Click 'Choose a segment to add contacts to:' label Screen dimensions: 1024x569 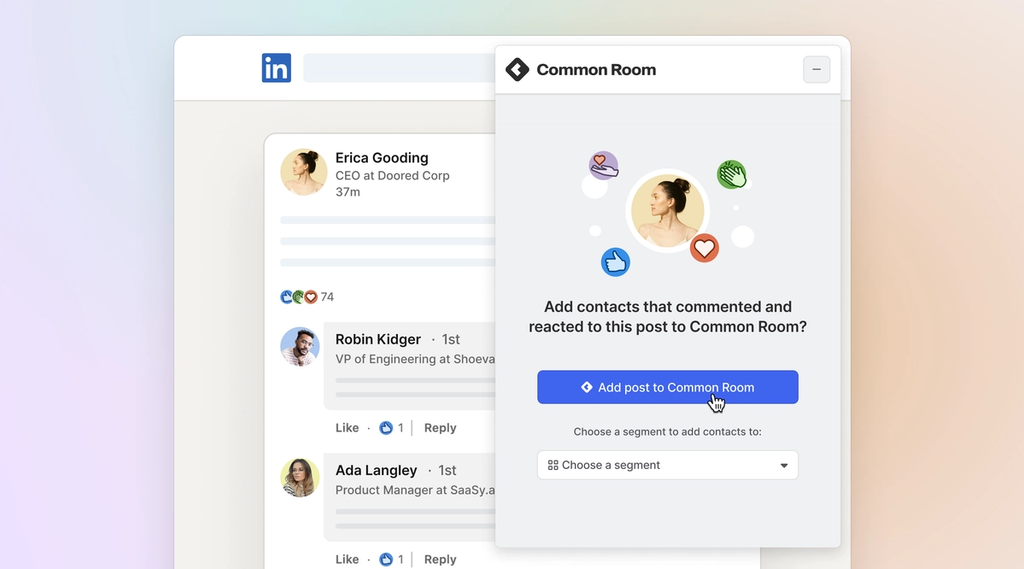click(x=667, y=432)
